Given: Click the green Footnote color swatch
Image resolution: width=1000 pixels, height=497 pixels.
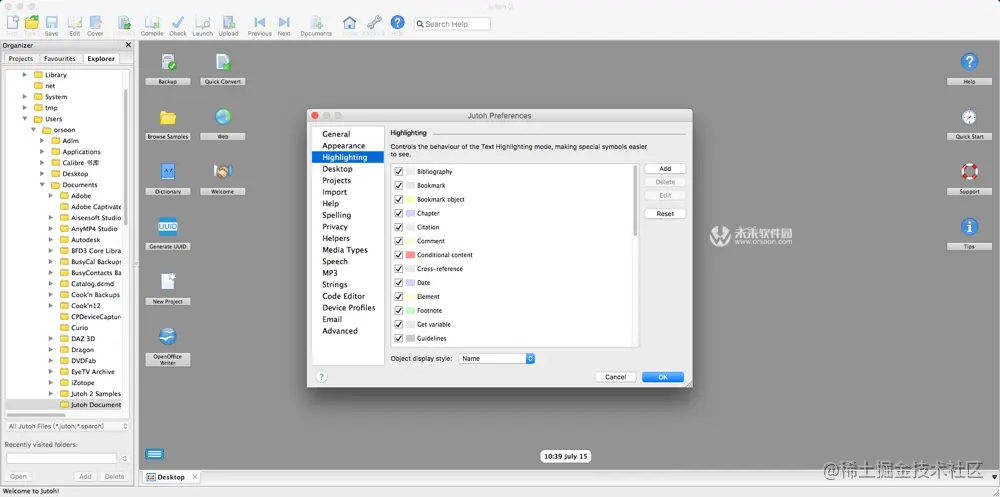Looking at the screenshot, I should click(x=410, y=311).
